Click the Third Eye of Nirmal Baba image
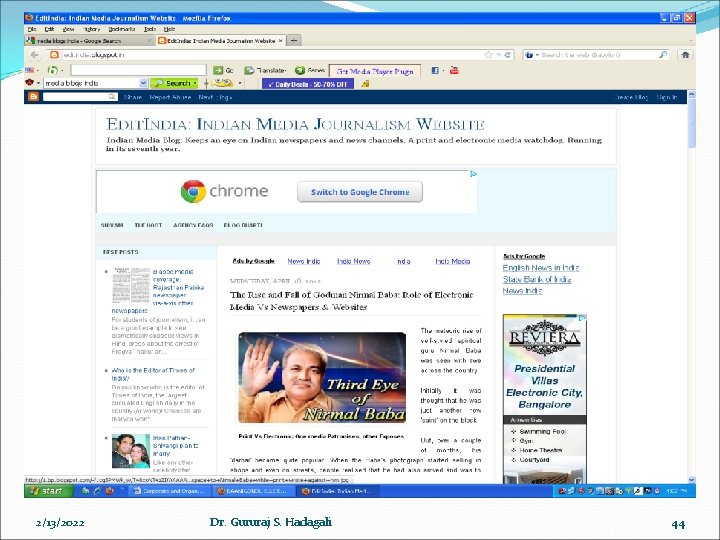 322,377
